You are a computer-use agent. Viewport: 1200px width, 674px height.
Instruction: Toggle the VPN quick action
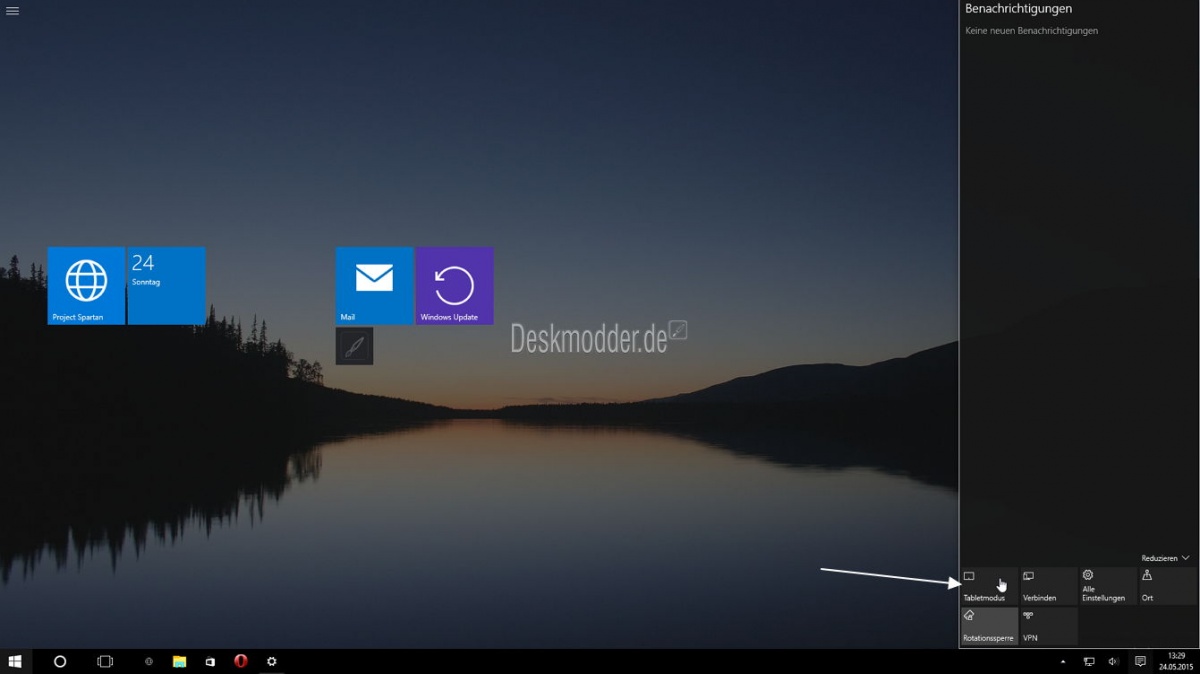click(x=1047, y=625)
